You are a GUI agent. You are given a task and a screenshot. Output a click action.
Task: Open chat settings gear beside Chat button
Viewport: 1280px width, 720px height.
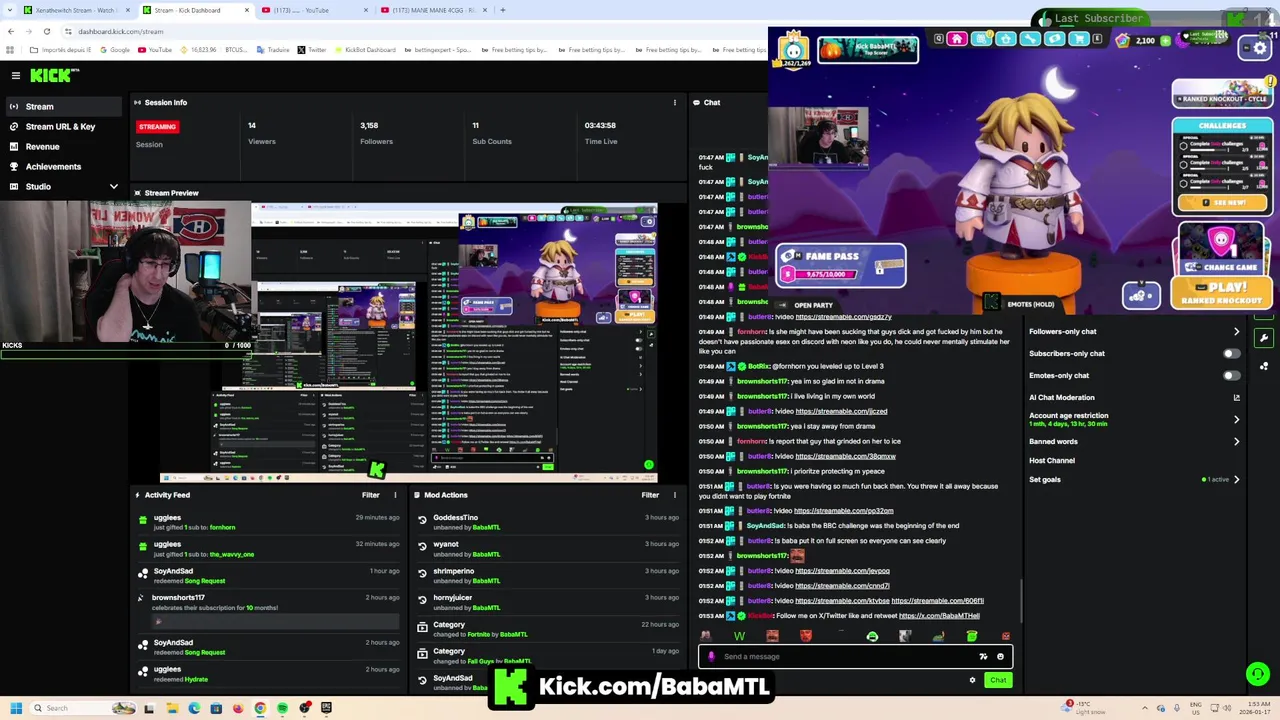[972, 680]
